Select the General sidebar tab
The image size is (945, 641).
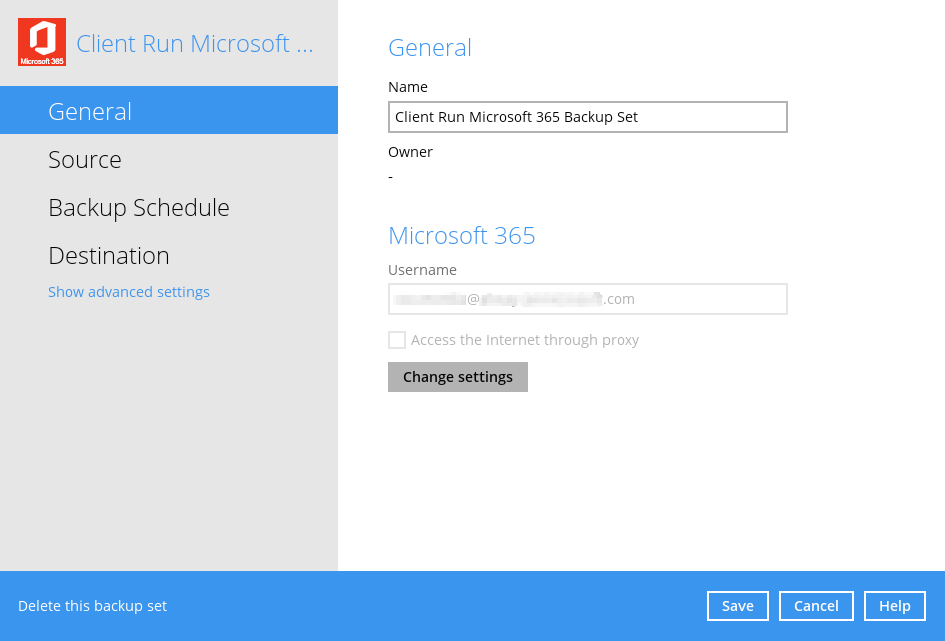coord(90,111)
